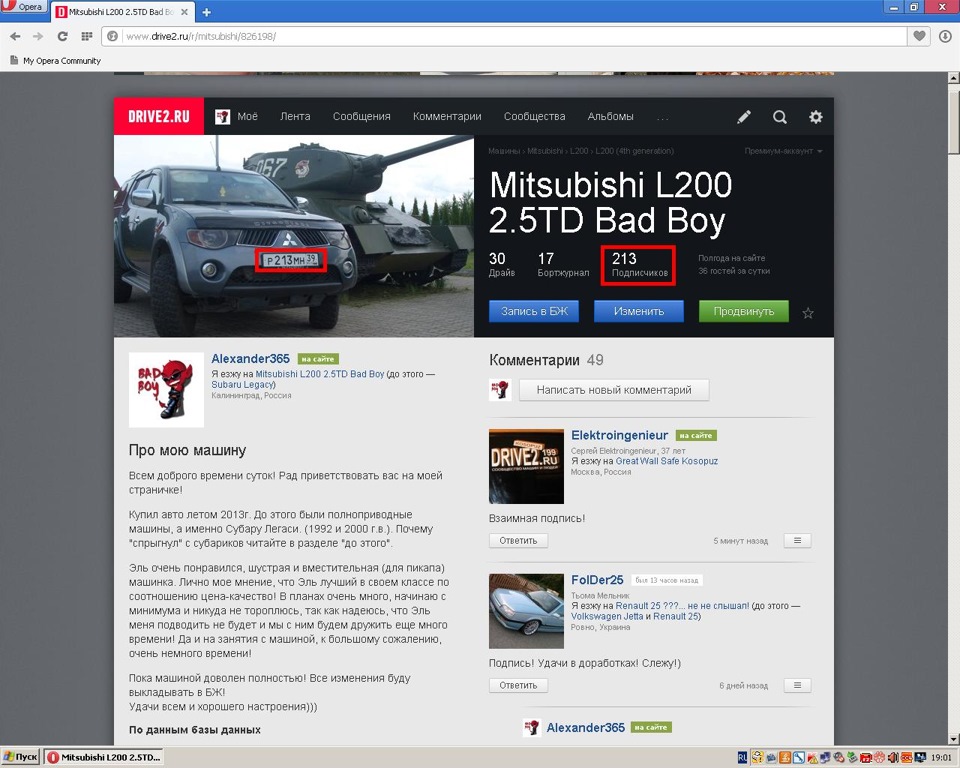Click the tray clock showing 19:01
Image resolution: width=960 pixels, height=768 pixels.
click(x=942, y=758)
